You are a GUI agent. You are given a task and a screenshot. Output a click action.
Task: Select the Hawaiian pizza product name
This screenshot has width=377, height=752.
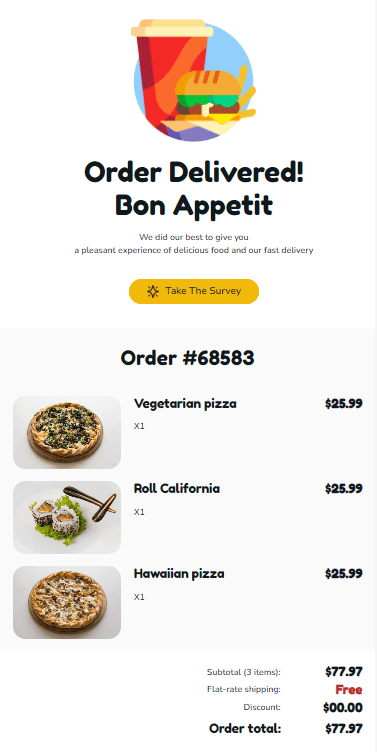pos(179,574)
